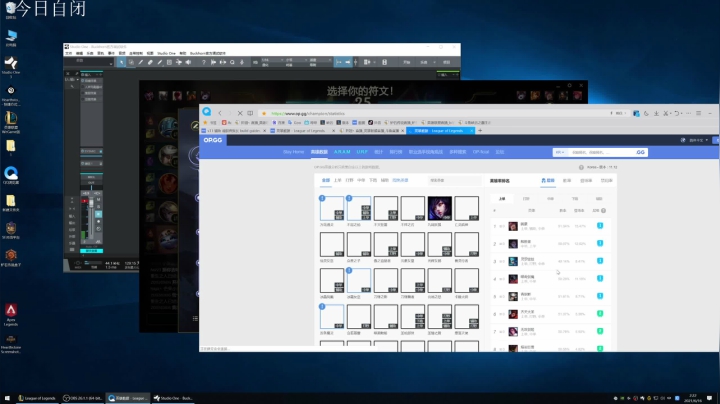Click the Windows Start button

pyautogui.click(x=7, y=398)
